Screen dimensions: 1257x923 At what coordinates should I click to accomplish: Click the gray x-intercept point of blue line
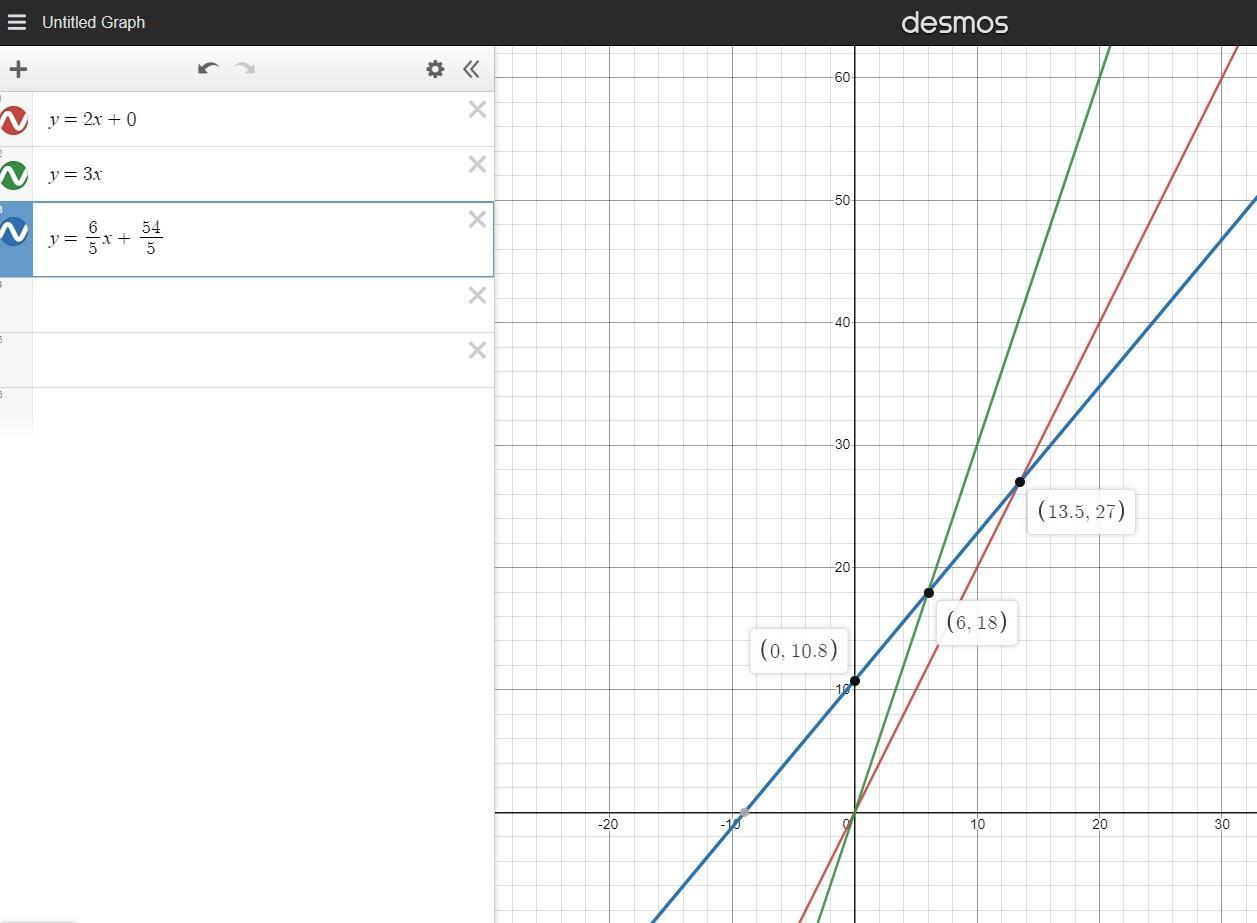coord(744,812)
